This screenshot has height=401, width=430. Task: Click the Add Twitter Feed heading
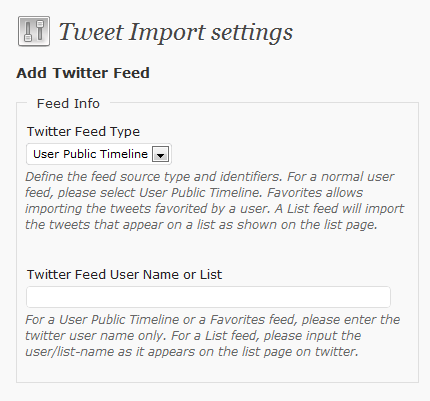(x=83, y=73)
